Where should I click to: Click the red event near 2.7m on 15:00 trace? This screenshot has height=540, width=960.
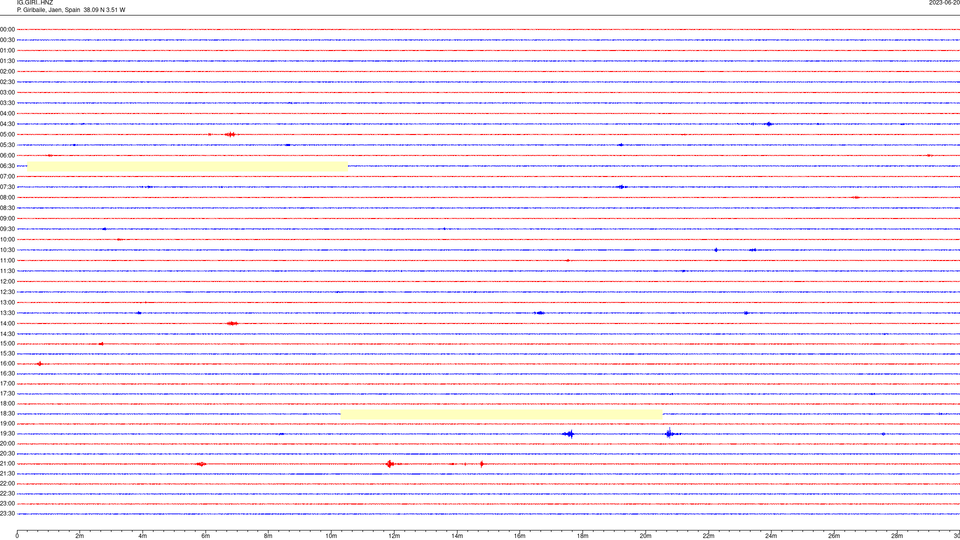(x=101, y=344)
